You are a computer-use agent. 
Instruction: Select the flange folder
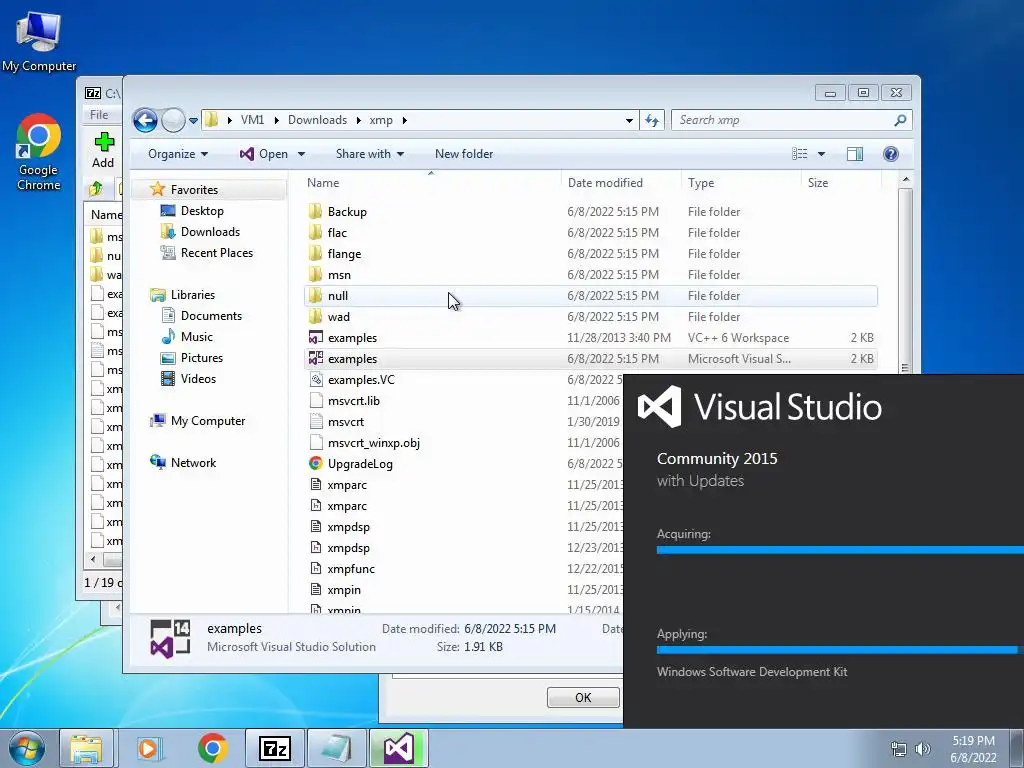pyautogui.click(x=590, y=253)
